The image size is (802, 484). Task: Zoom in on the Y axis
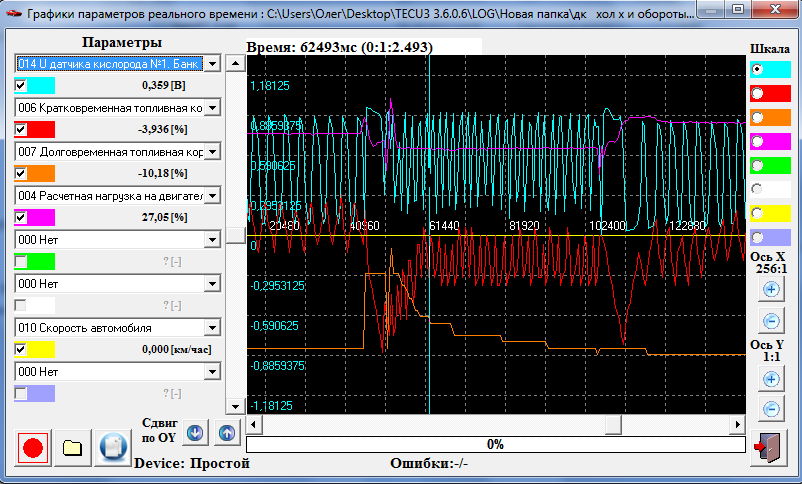click(x=771, y=379)
